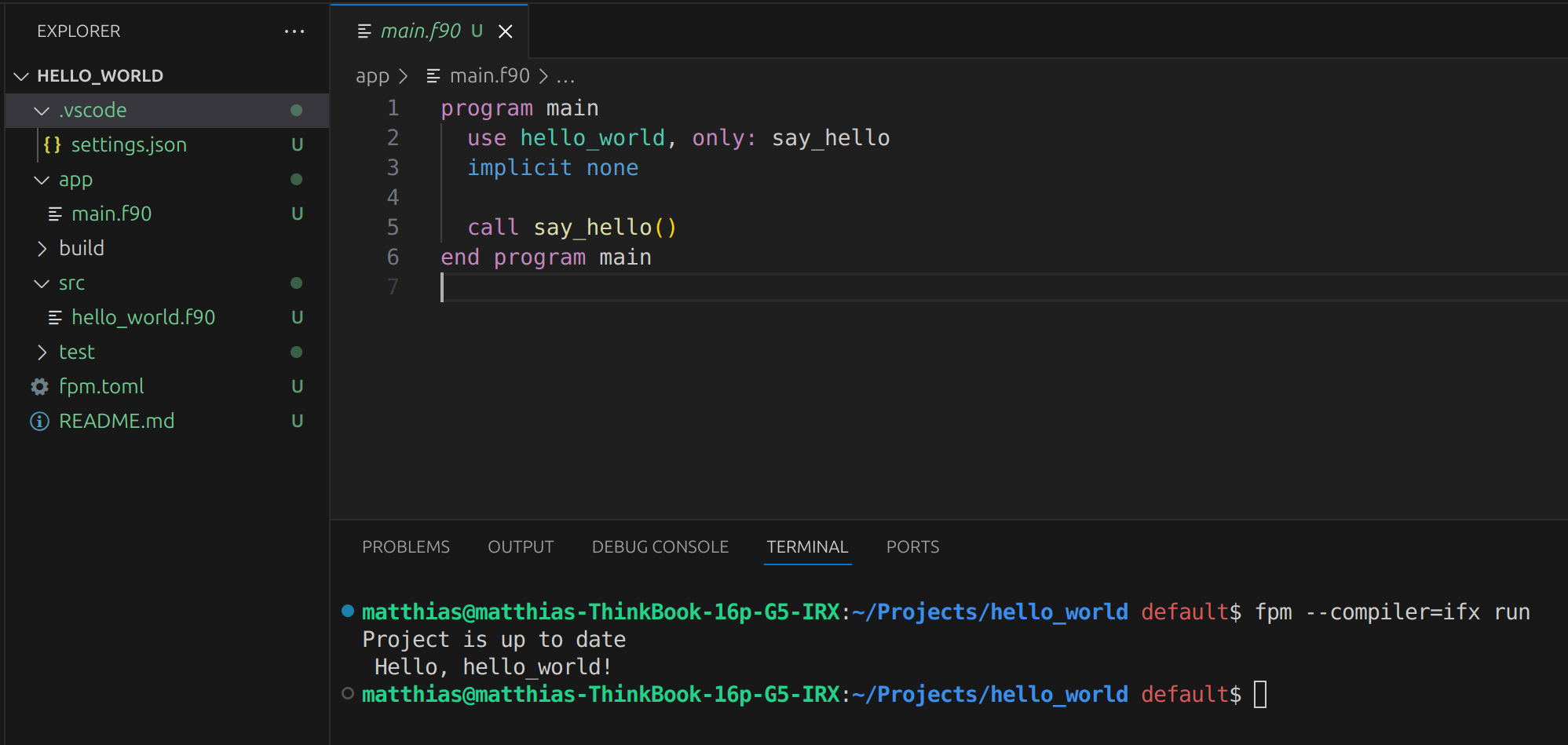Viewport: 1568px width, 745px height.
Task: Click the EXPLORER panel title
Action: point(79,31)
